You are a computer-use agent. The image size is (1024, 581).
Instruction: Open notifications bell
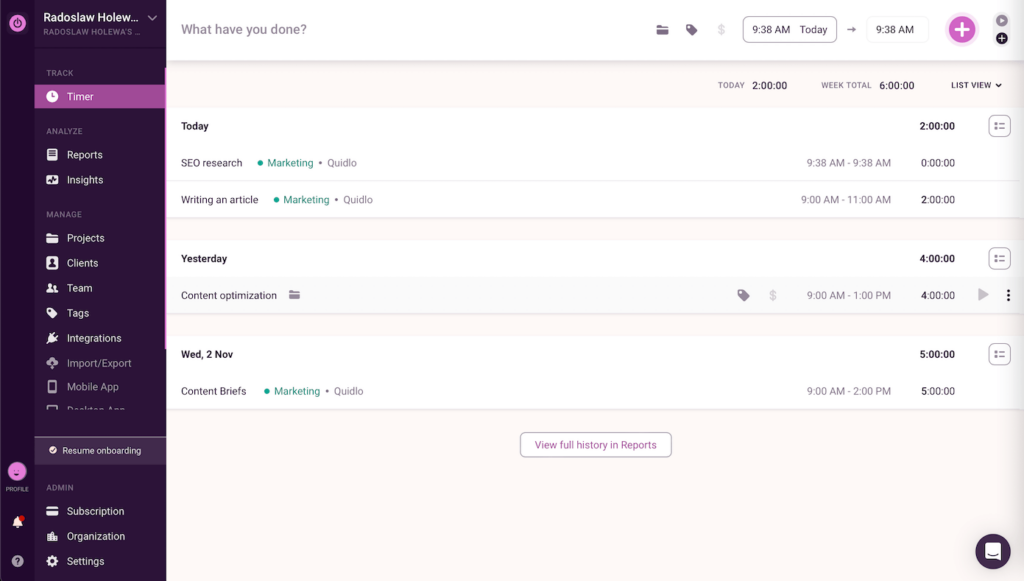[x=18, y=522]
